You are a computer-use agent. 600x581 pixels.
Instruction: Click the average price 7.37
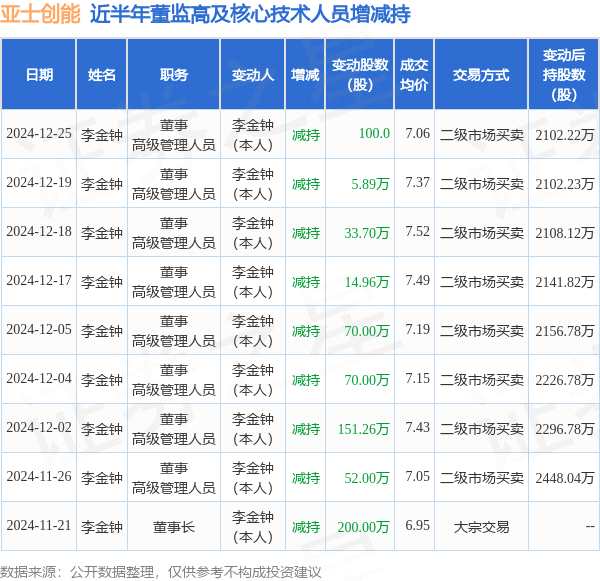[x=417, y=183]
